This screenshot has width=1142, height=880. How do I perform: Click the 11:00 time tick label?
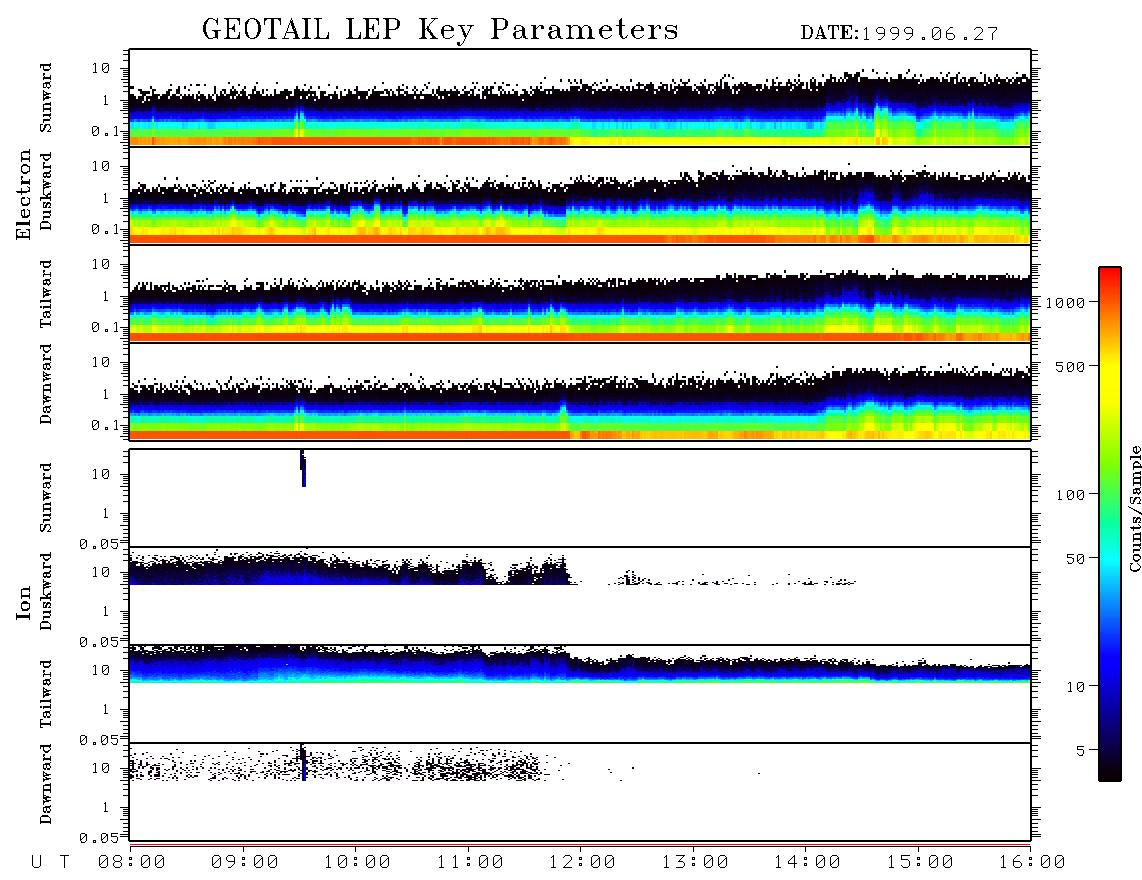(x=470, y=863)
